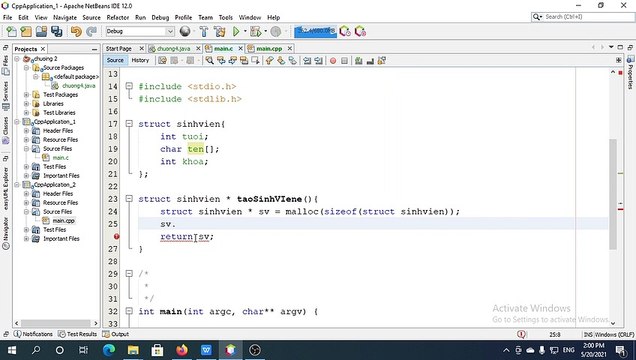This screenshot has width=636, height=360.
Task: Click the Undo toolbar icon
Action: tap(76, 31)
